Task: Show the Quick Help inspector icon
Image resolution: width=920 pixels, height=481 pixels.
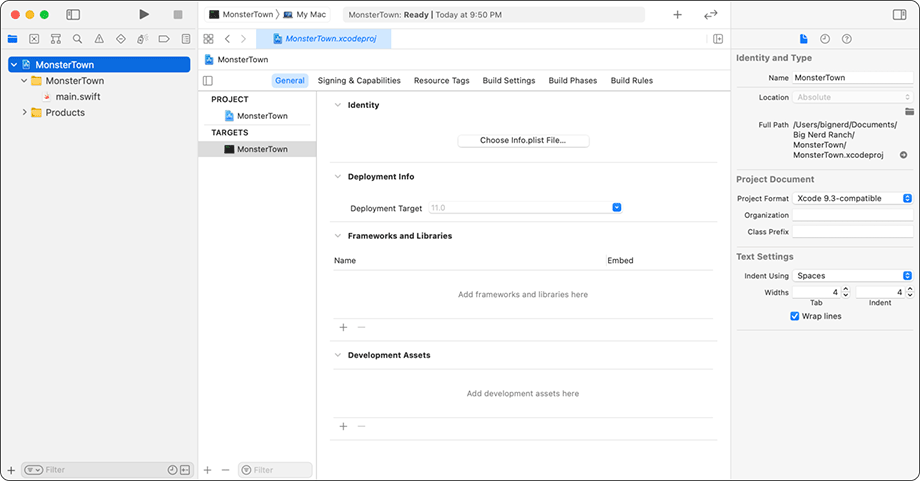Action: pyautogui.click(x=847, y=39)
